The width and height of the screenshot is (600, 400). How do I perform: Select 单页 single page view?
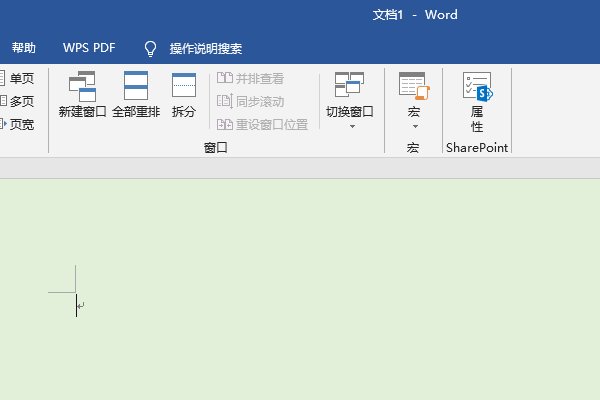pyautogui.click(x=17, y=78)
